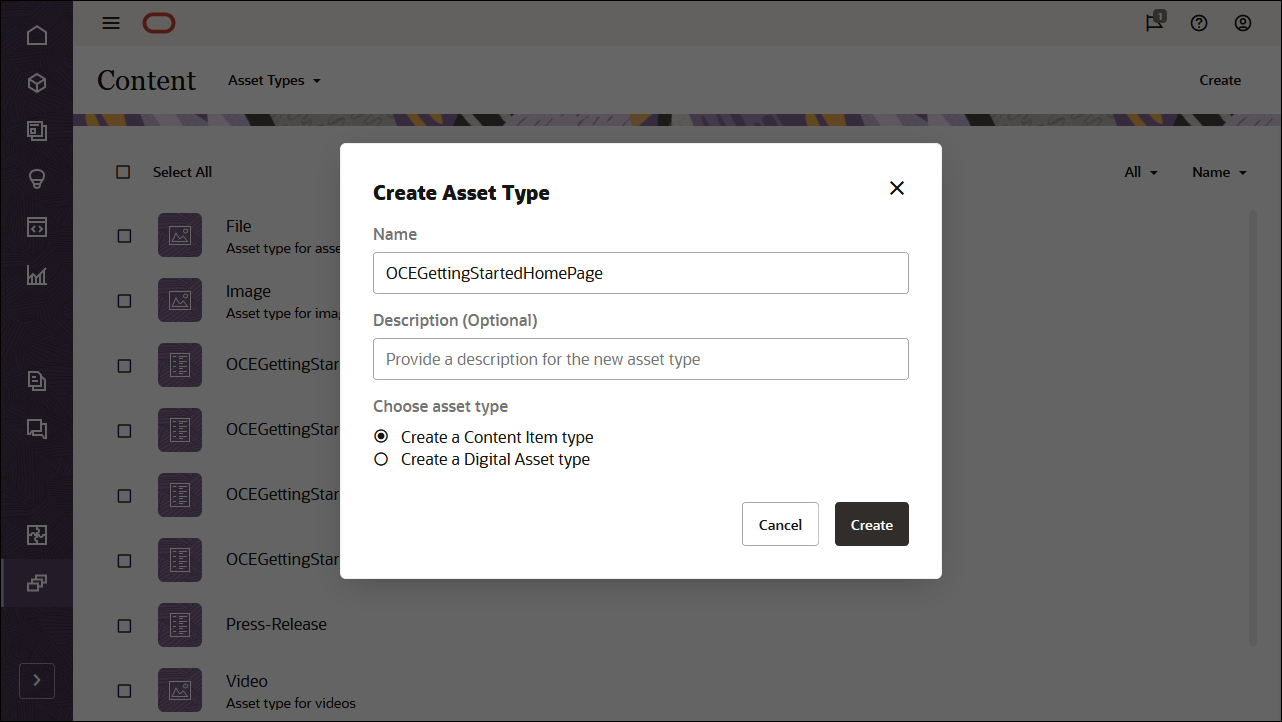Screen dimensions: 1282x722
Task: Open Help via question mark icon
Action: coord(1199,22)
